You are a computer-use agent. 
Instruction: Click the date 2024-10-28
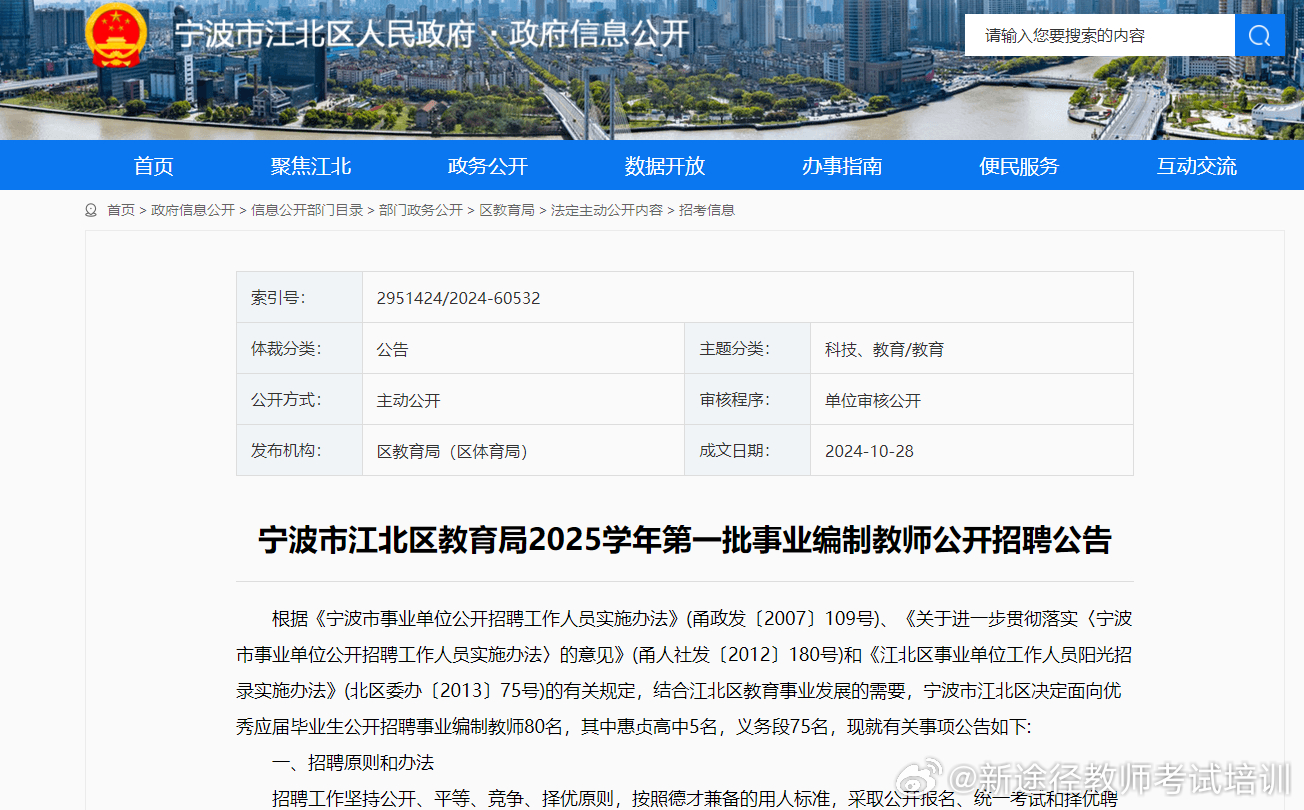(x=869, y=451)
